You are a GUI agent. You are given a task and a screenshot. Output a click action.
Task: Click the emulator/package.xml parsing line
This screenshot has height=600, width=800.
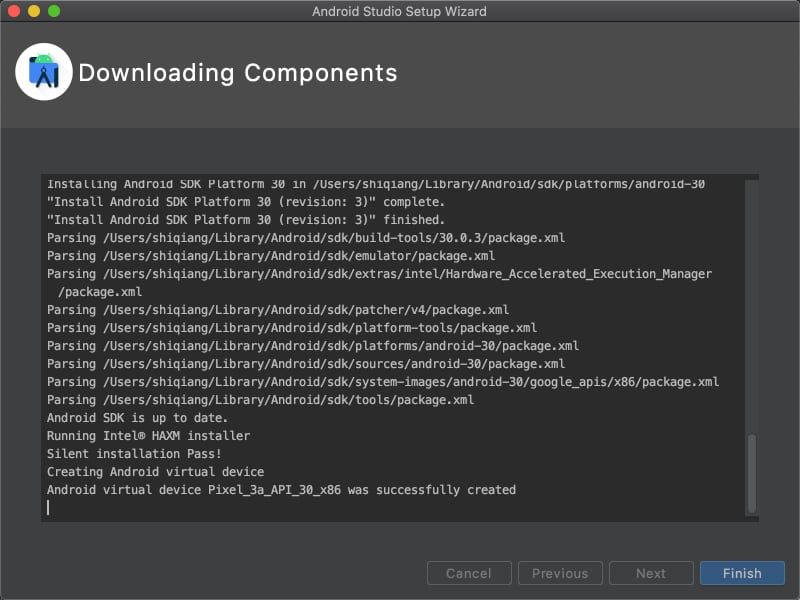click(x=271, y=256)
